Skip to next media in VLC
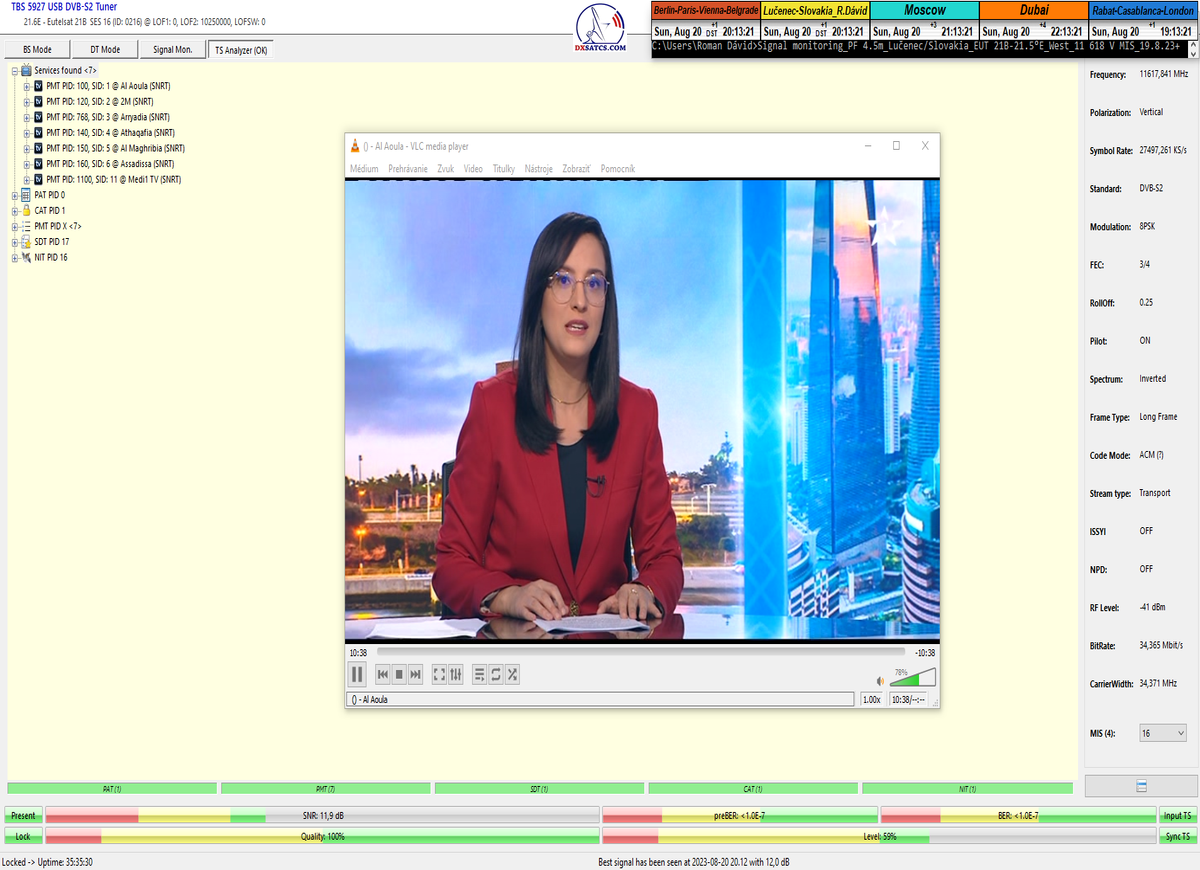Image resolution: width=1200 pixels, height=870 pixels. [416, 675]
